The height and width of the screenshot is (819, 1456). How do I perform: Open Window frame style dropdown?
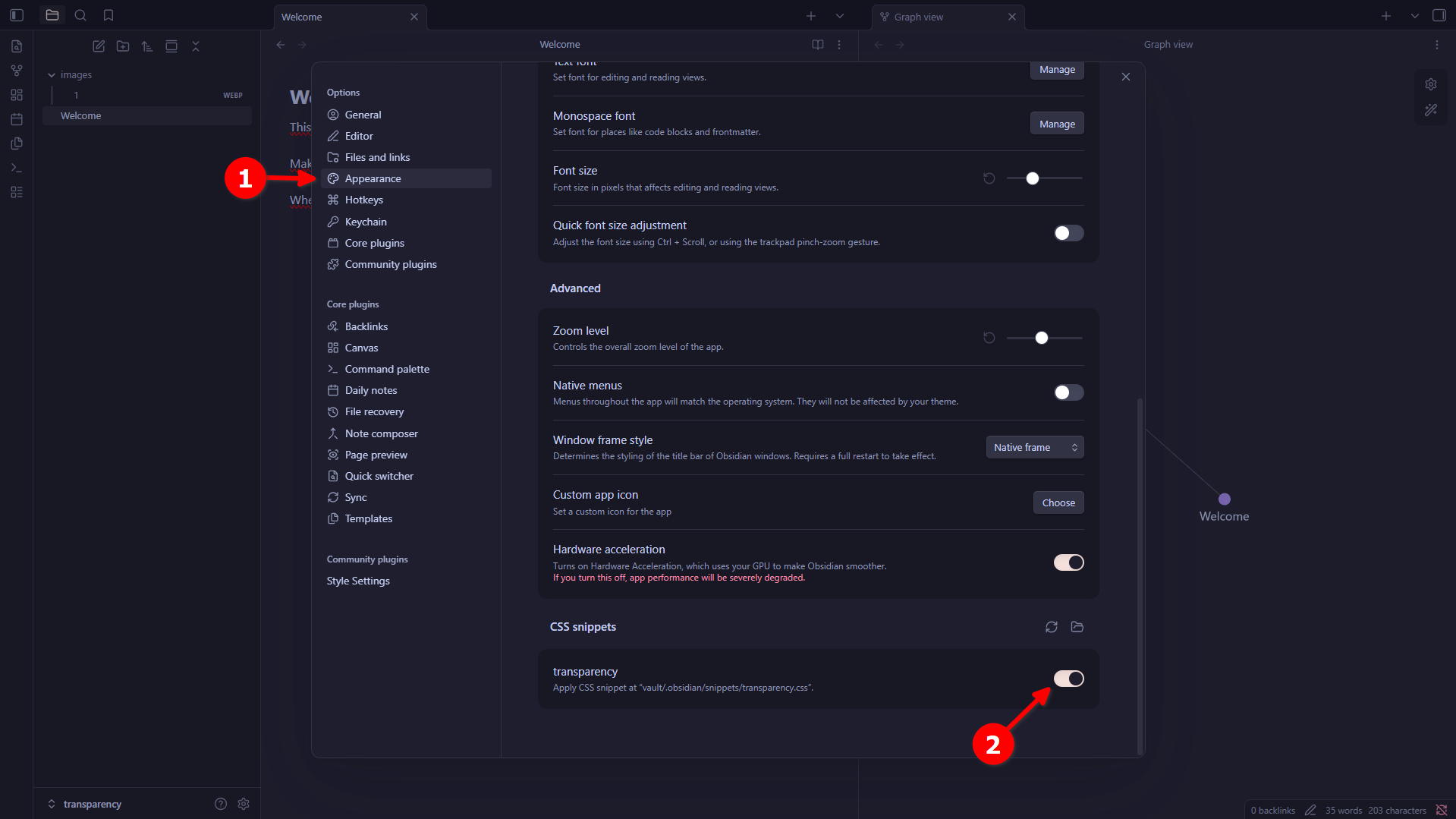1034,447
